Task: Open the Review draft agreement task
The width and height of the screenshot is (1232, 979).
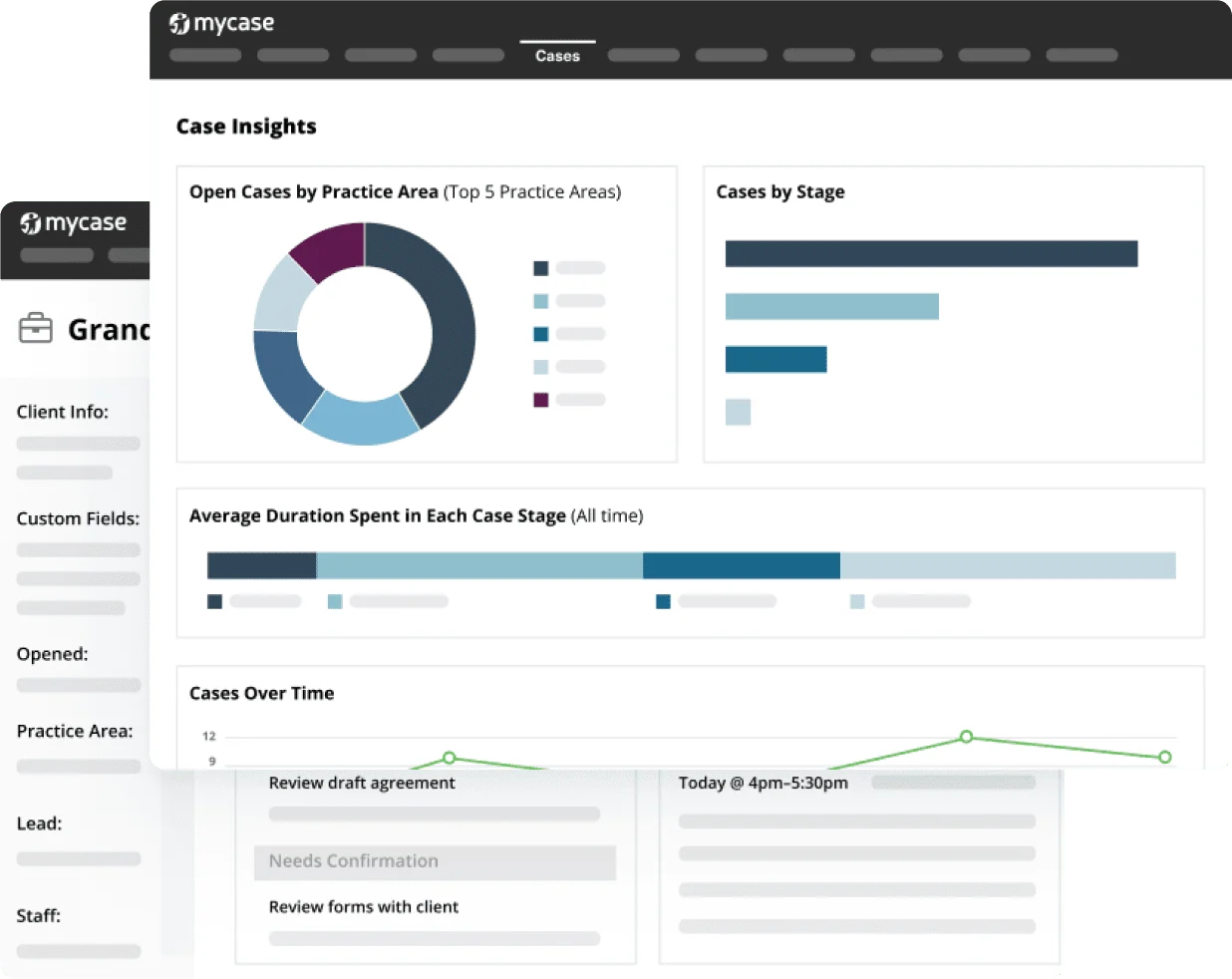Action: [362, 783]
